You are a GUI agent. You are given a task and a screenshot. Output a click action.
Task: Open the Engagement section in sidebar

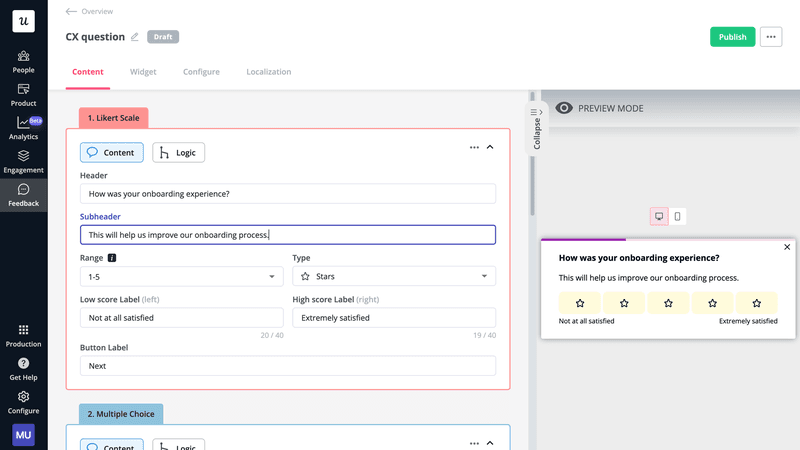23,162
